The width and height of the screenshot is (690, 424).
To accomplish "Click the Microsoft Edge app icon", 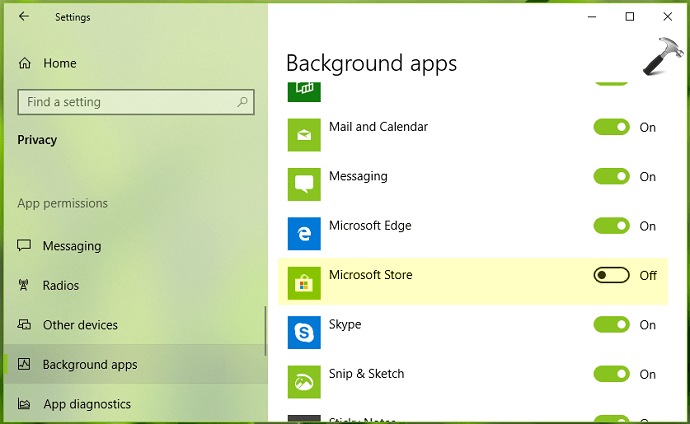I will [x=304, y=233].
